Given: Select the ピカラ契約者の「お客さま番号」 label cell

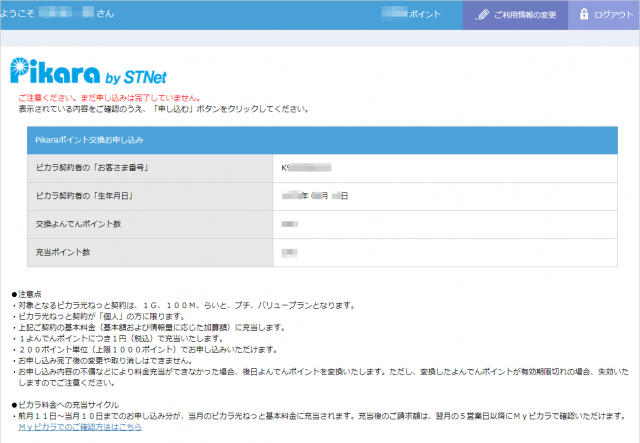Looking at the screenshot, I should (150, 168).
